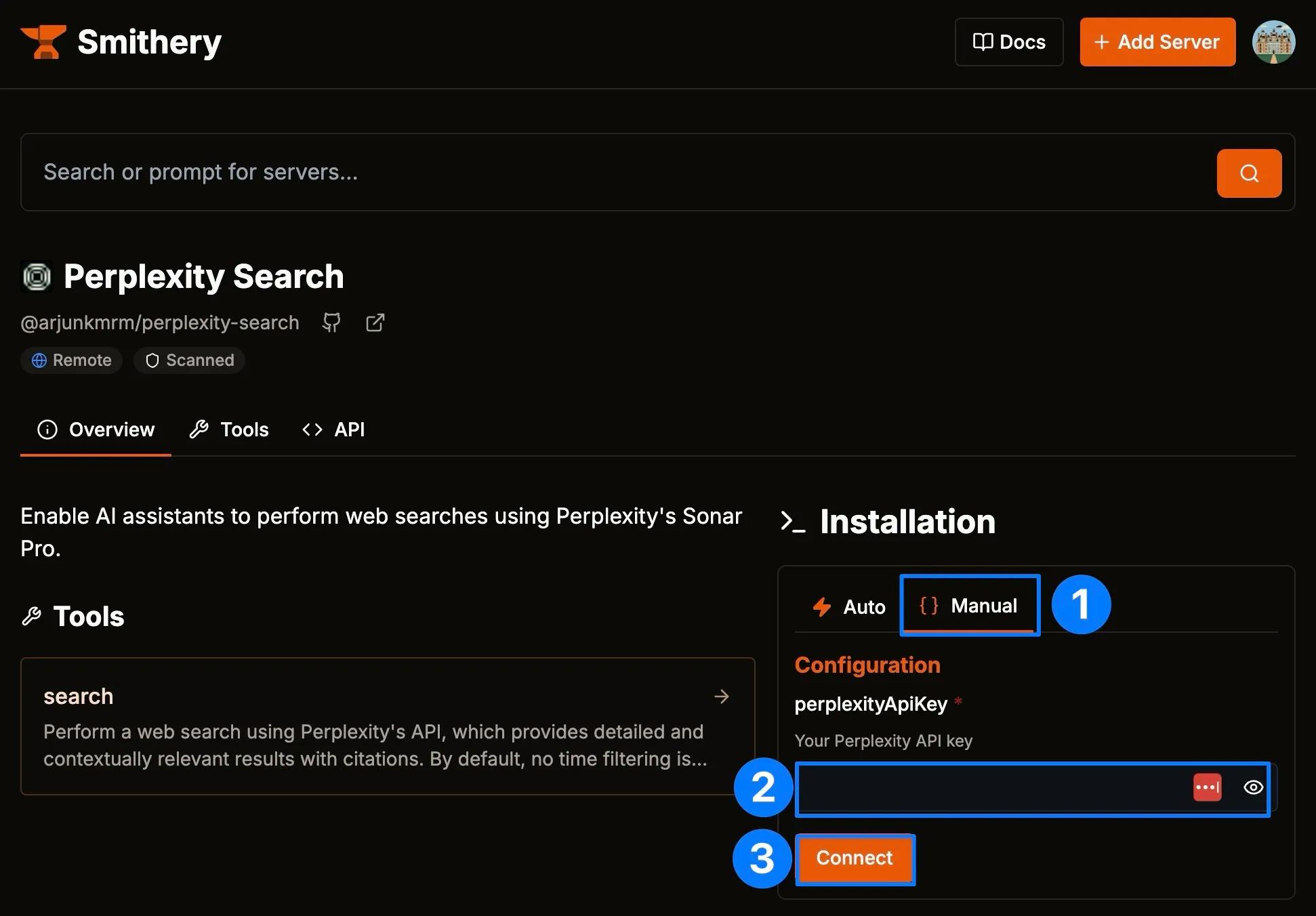Open the API tab
This screenshot has width=1316, height=916.
click(333, 430)
